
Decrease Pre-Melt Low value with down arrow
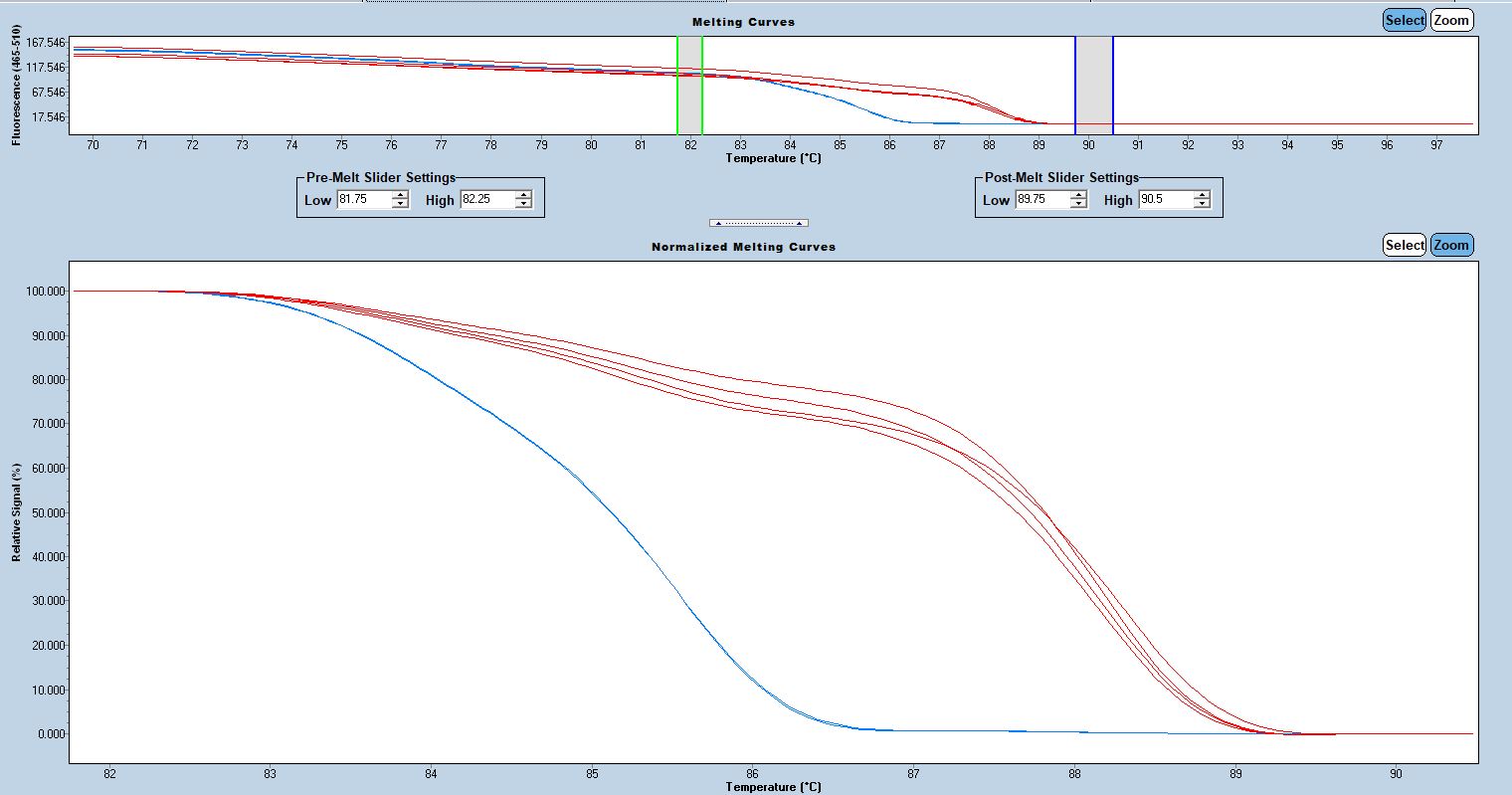tap(400, 204)
